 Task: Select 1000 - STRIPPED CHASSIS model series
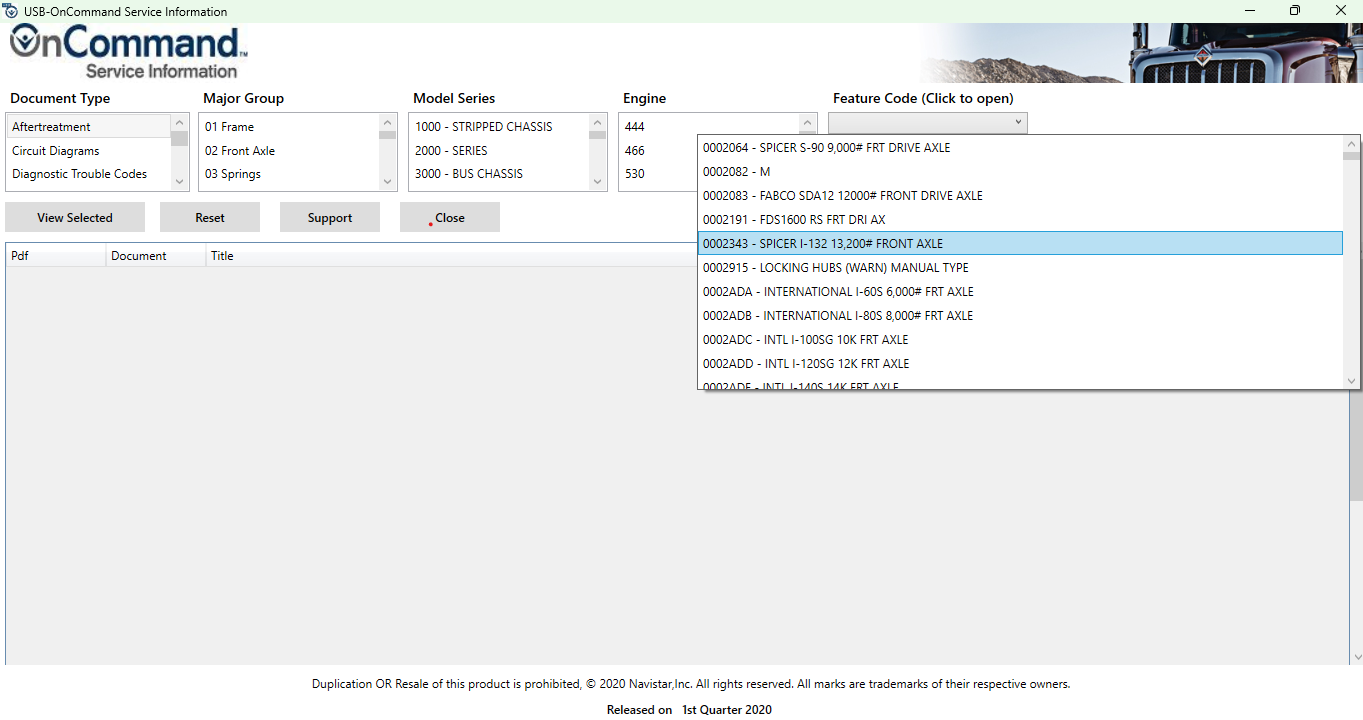(499, 127)
